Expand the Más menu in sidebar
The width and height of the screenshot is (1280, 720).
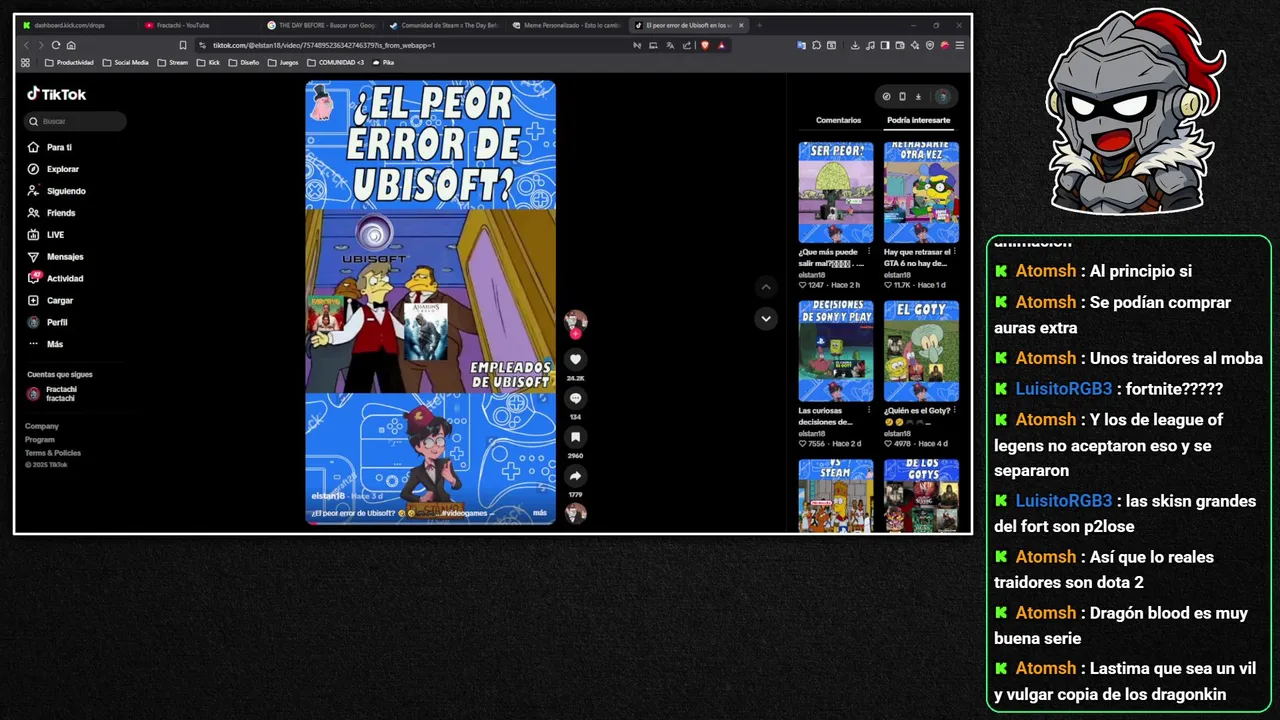click(x=46, y=344)
